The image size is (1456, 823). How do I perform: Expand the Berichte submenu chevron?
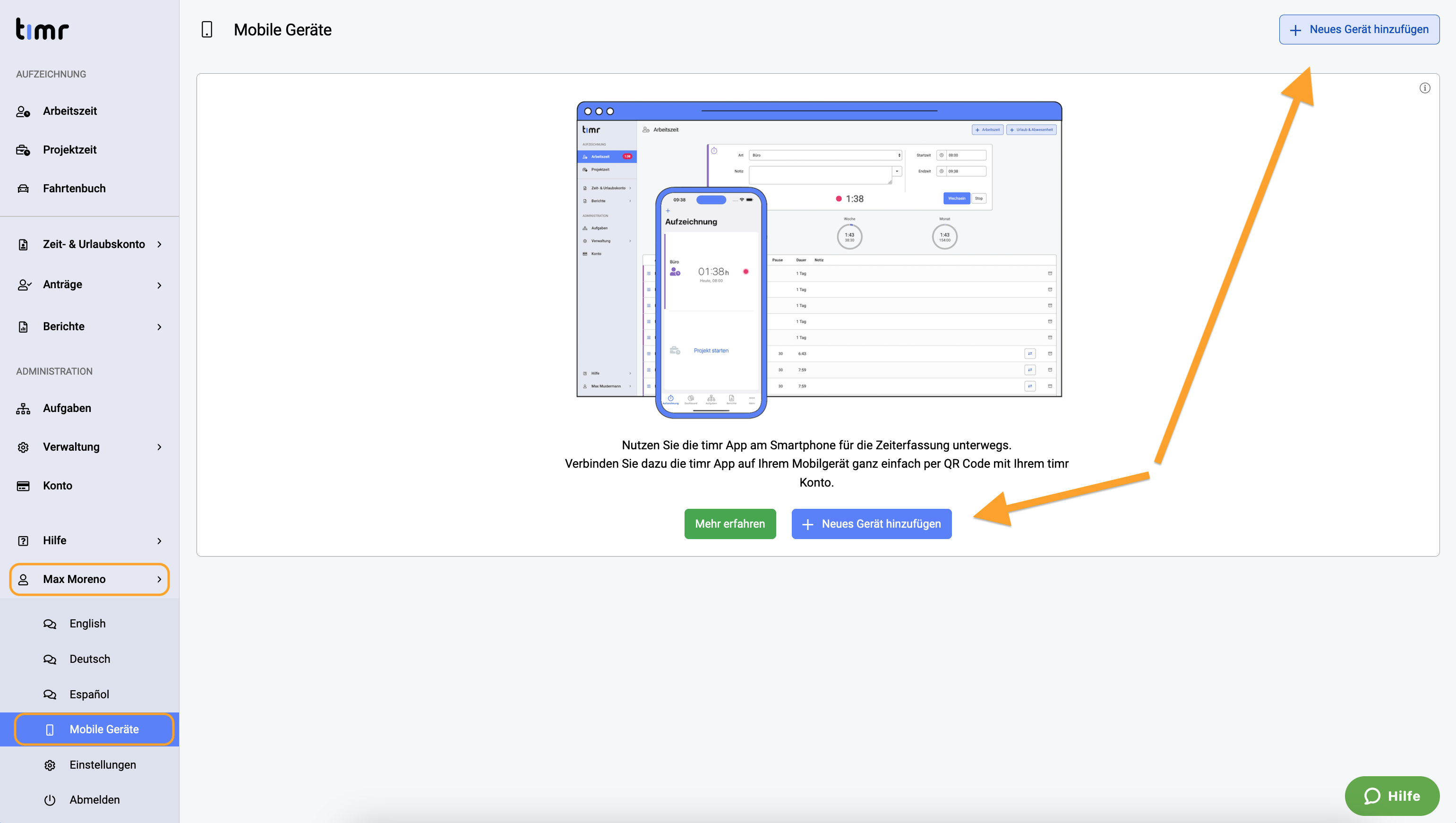(159, 327)
